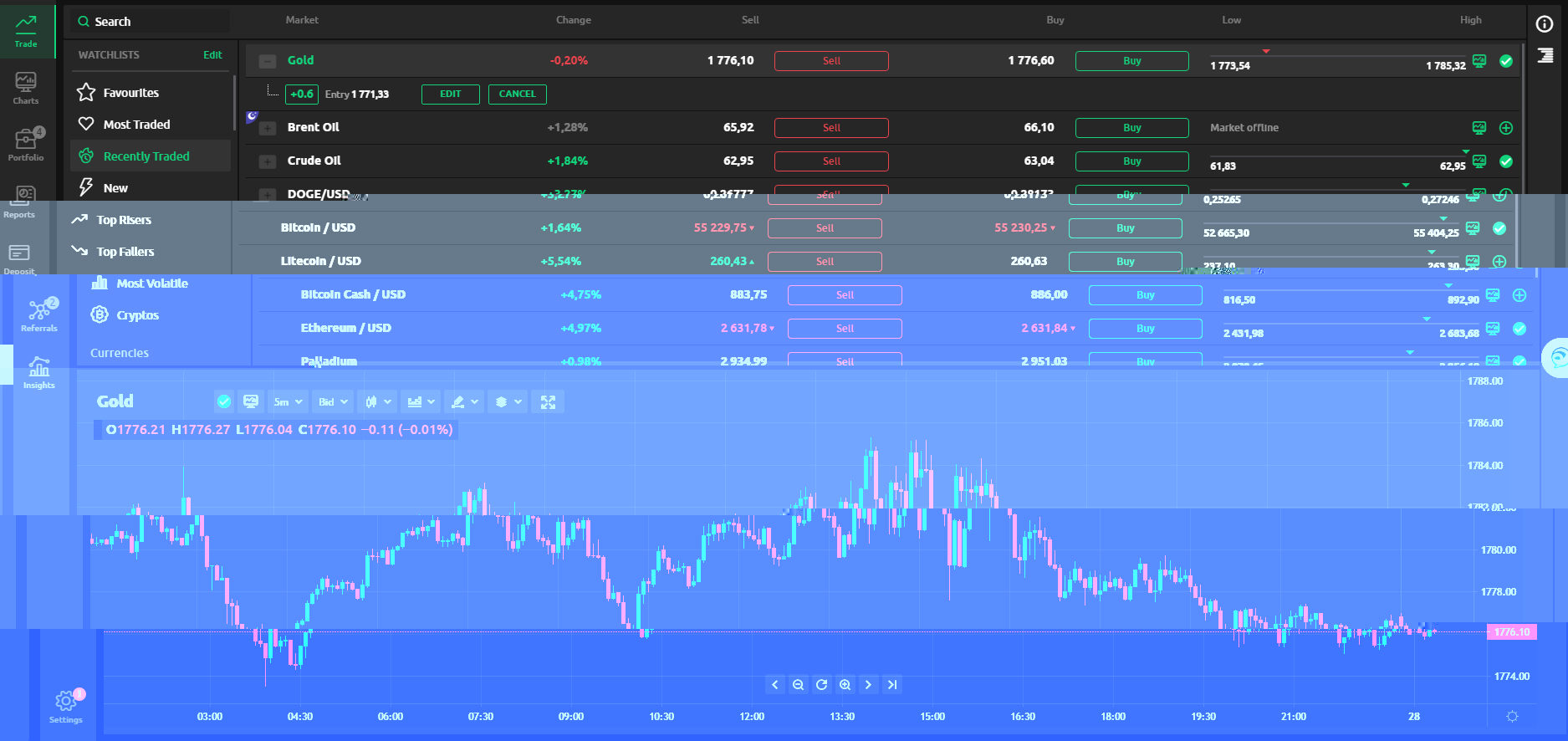Open chart for Crude Oil row
The width and height of the screenshot is (1568, 741).
pos(1479,161)
